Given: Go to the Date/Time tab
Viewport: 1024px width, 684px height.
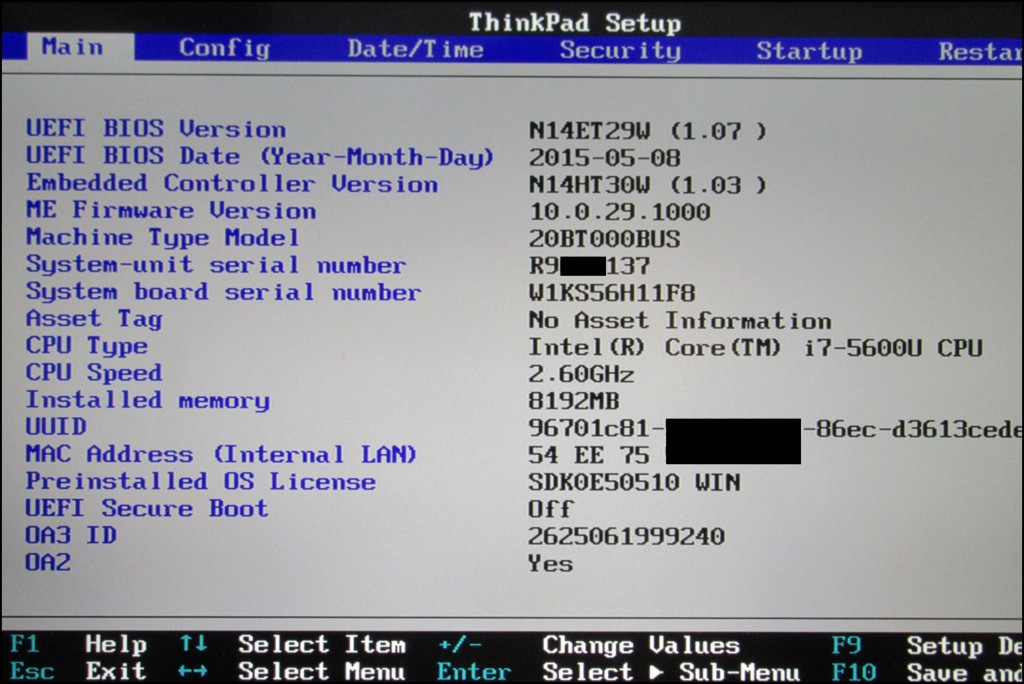Looking at the screenshot, I should pos(415,50).
